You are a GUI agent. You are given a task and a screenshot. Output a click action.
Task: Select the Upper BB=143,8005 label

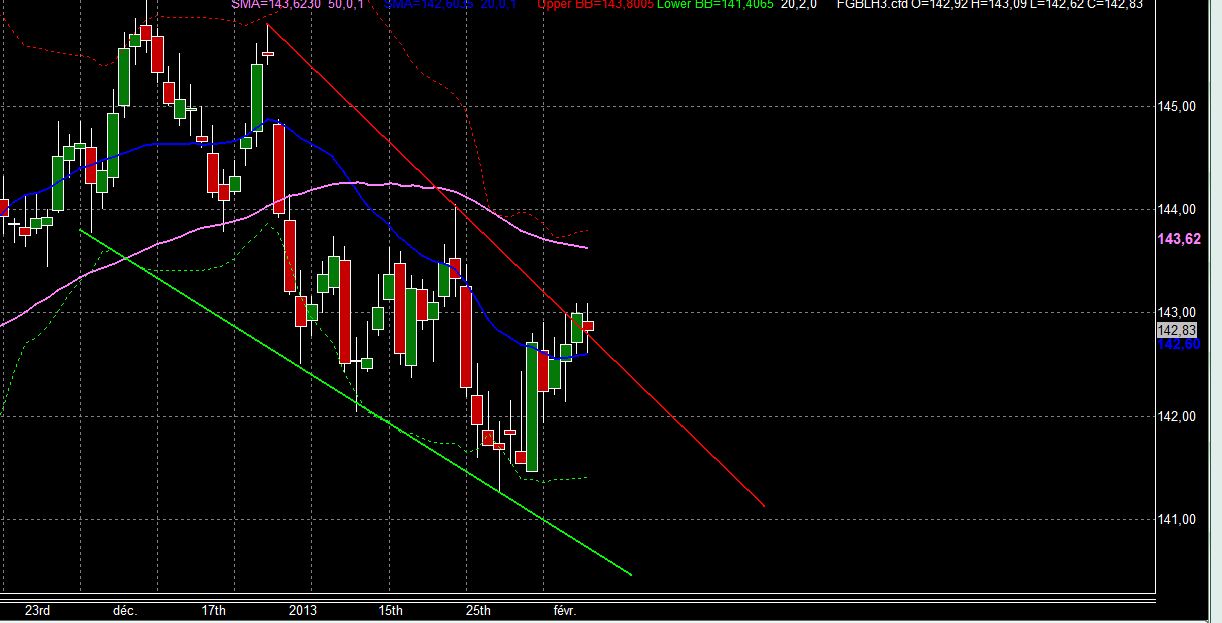[x=595, y=4]
